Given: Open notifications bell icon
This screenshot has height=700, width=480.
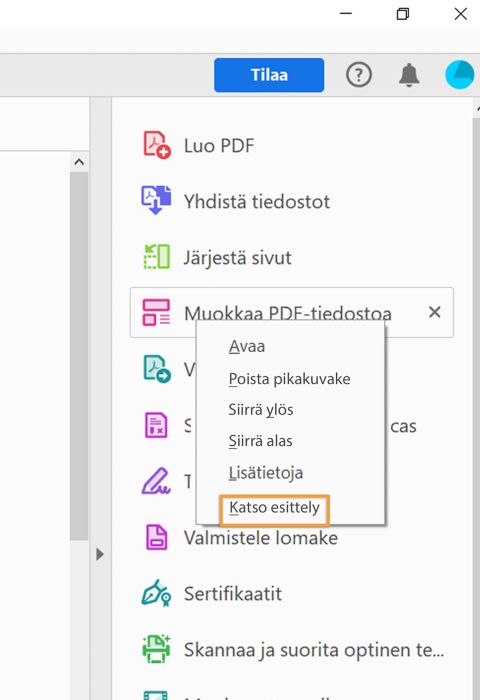Looking at the screenshot, I should [409, 75].
